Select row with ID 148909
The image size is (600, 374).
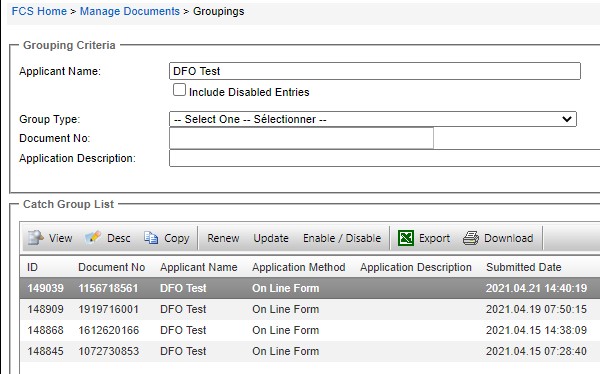click(310, 309)
